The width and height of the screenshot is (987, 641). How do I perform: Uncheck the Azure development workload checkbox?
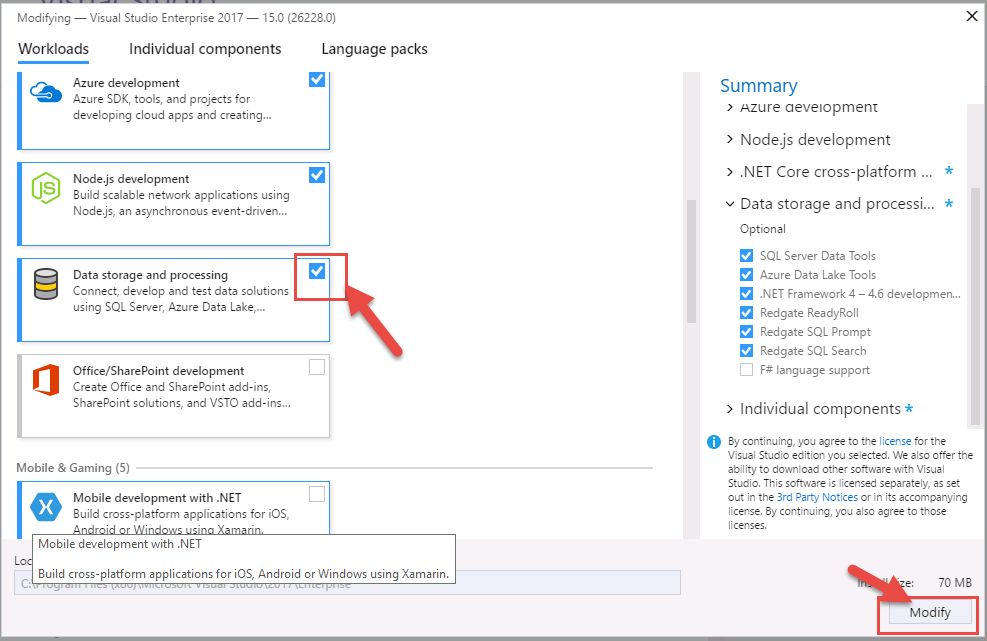317,79
